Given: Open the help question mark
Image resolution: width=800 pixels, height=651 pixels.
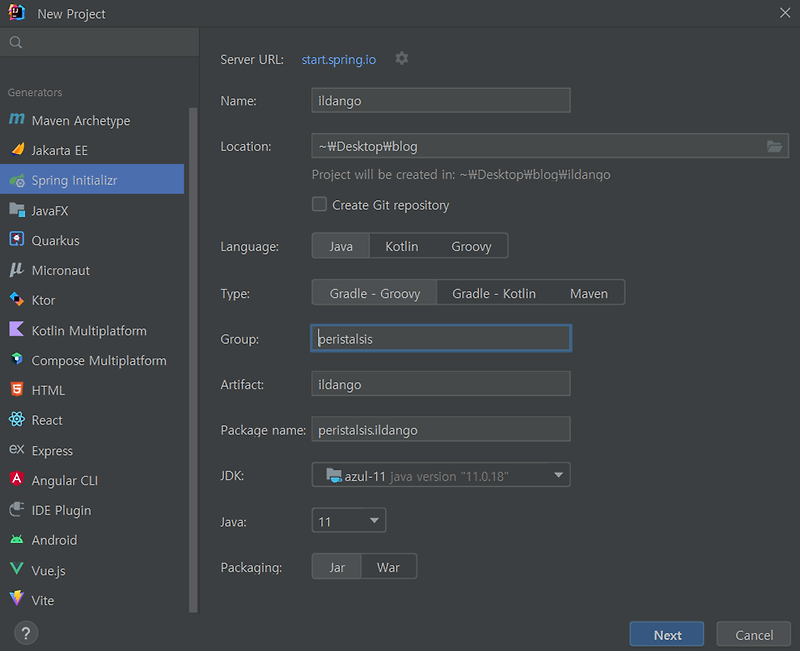Looking at the screenshot, I should pos(25,633).
